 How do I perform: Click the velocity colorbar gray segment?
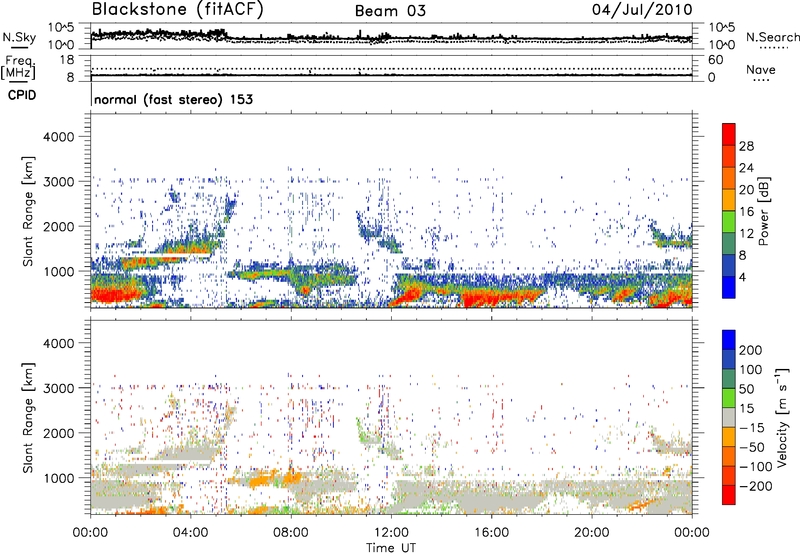[x=729, y=417]
